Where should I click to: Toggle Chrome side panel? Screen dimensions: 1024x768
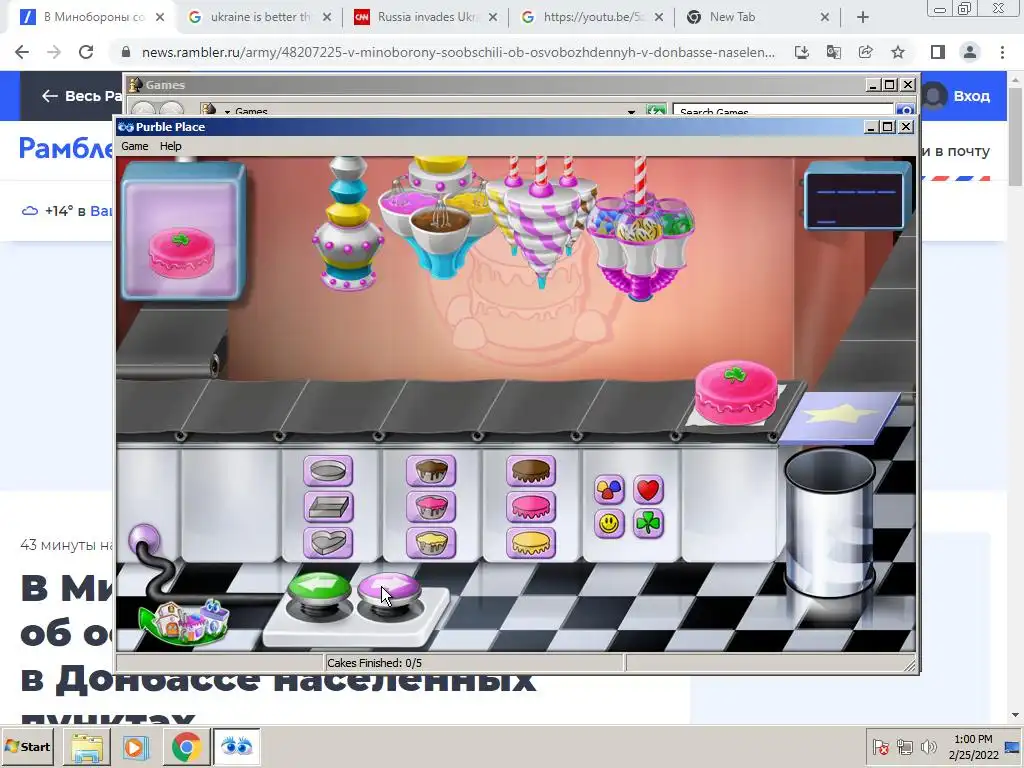point(938,52)
